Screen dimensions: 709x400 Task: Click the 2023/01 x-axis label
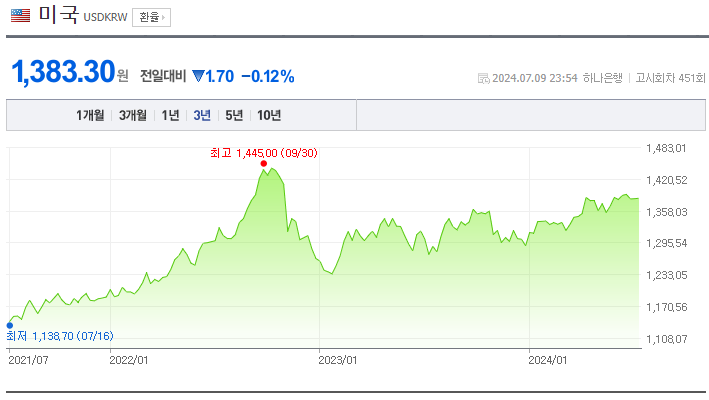click(x=338, y=360)
